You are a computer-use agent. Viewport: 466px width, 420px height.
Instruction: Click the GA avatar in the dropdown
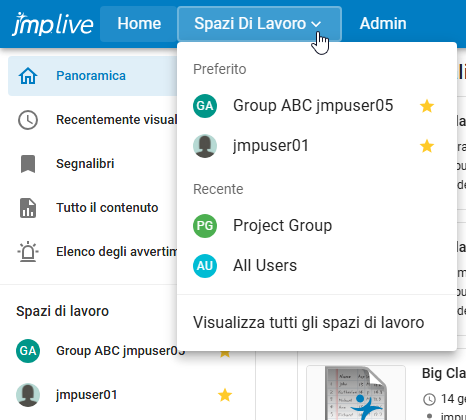point(205,106)
